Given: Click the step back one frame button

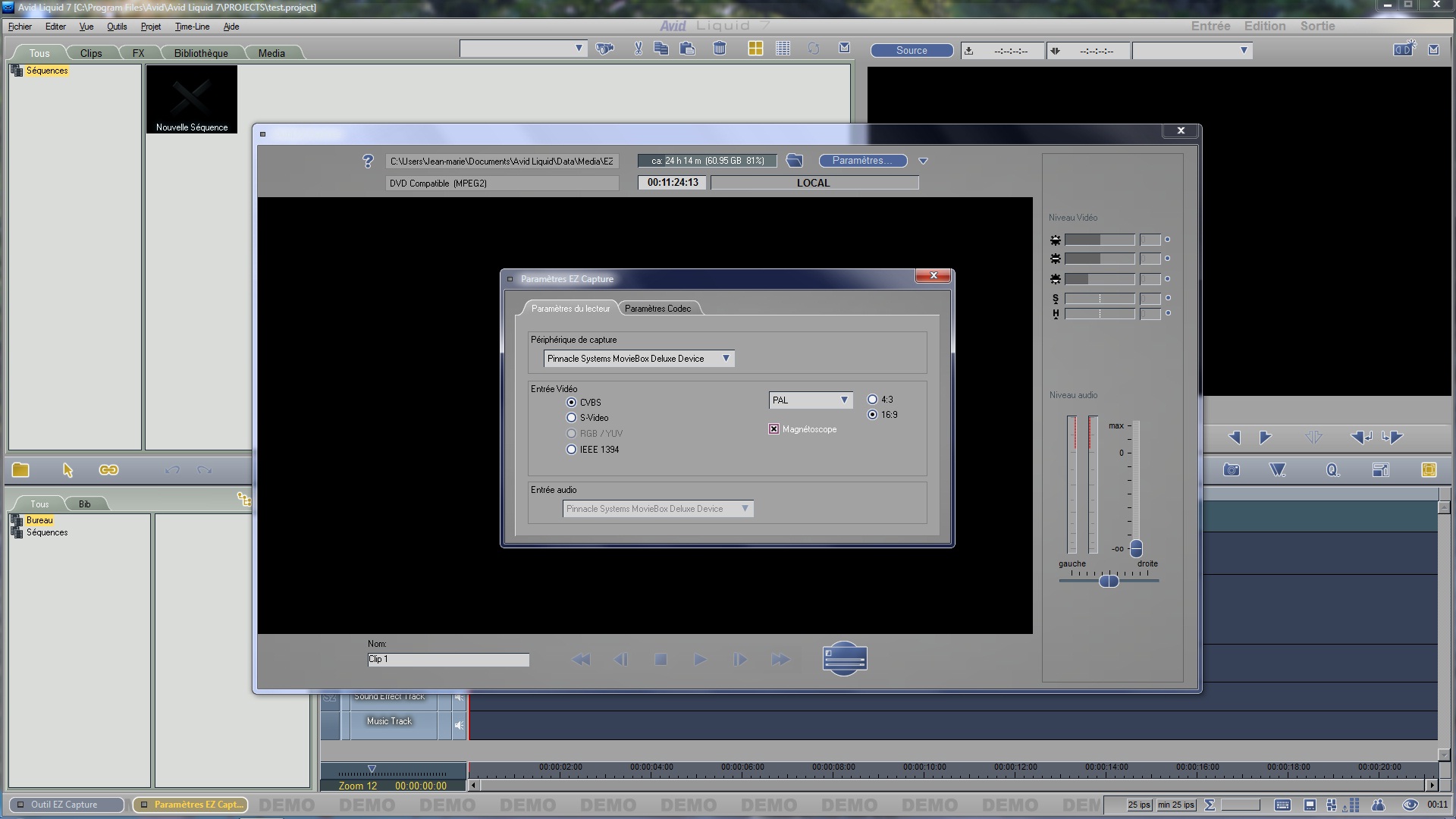Looking at the screenshot, I should 621,660.
